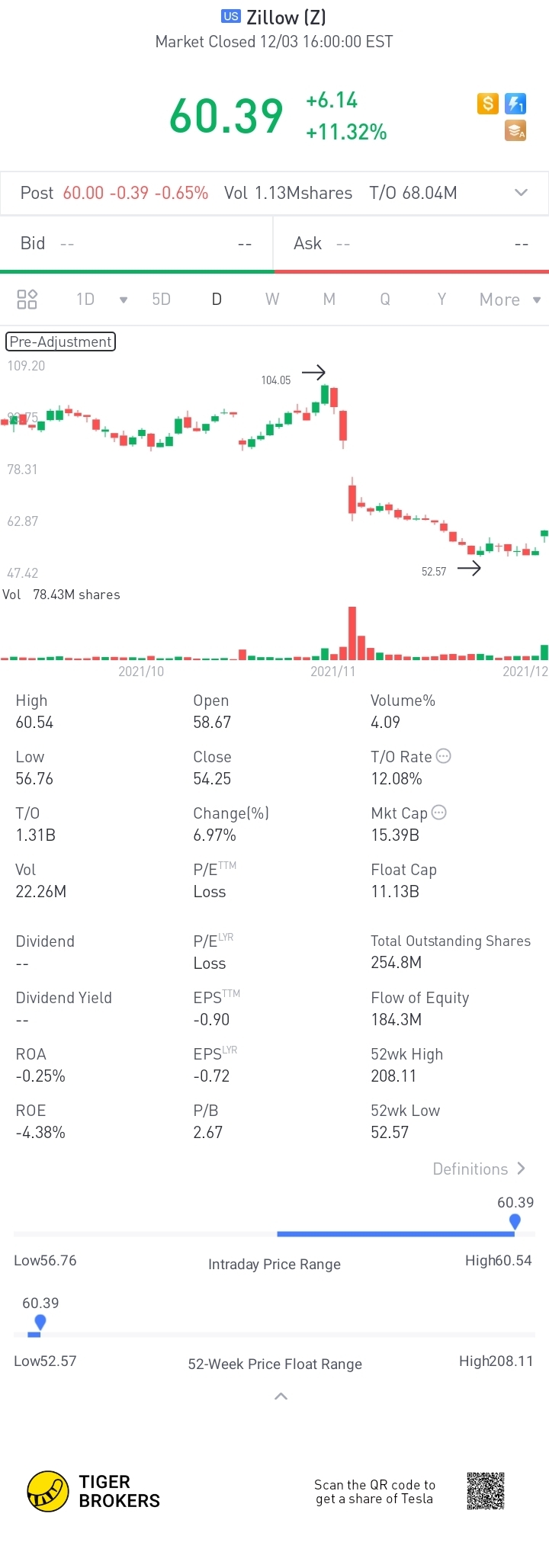Tap the tallest volume bar in chart
The width and height of the screenshot is (549, 1568).
[x=352, y=633]
